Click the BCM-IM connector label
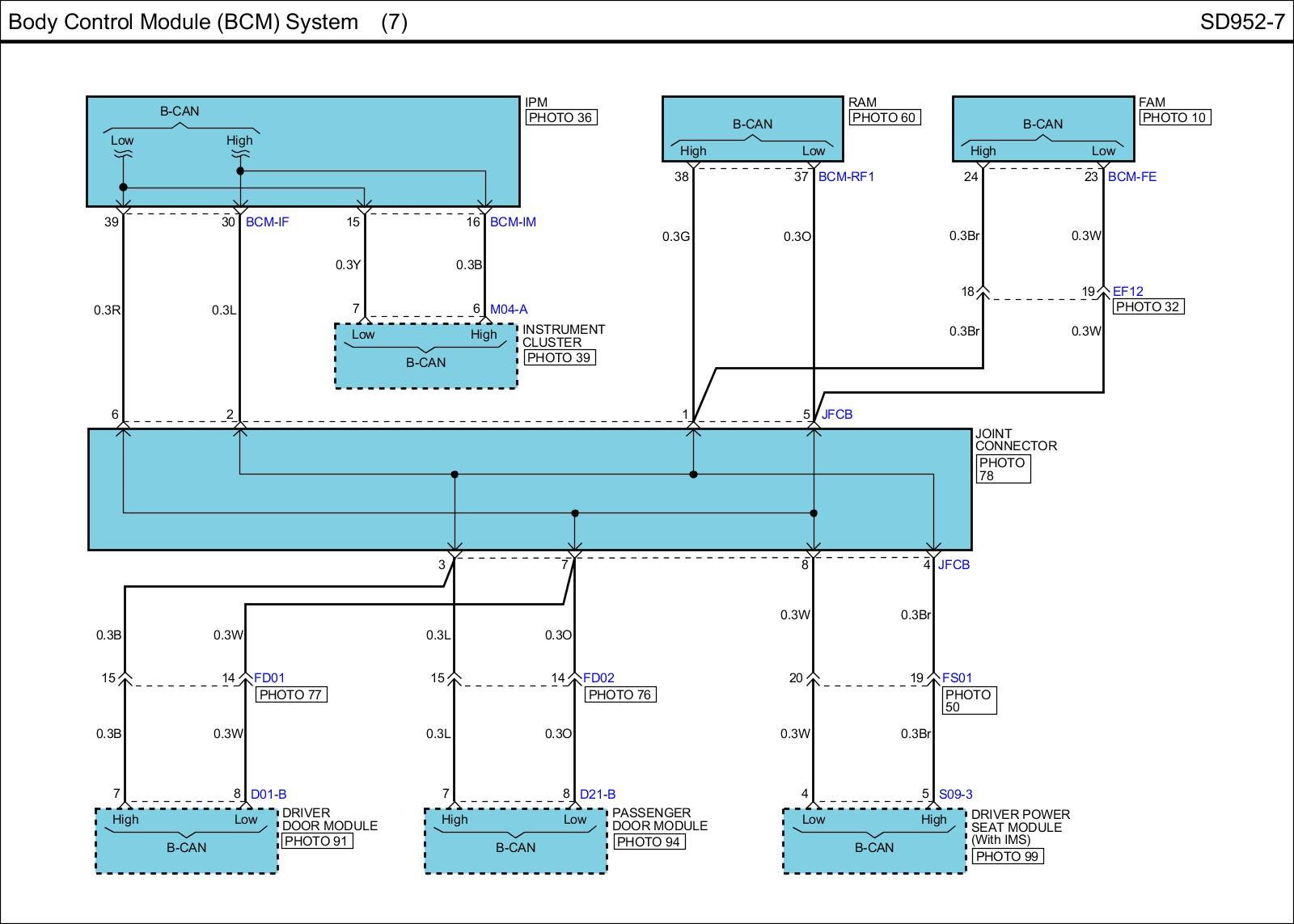The height and width of the screenshot is (924, 1294). click(x=513, y=222)
